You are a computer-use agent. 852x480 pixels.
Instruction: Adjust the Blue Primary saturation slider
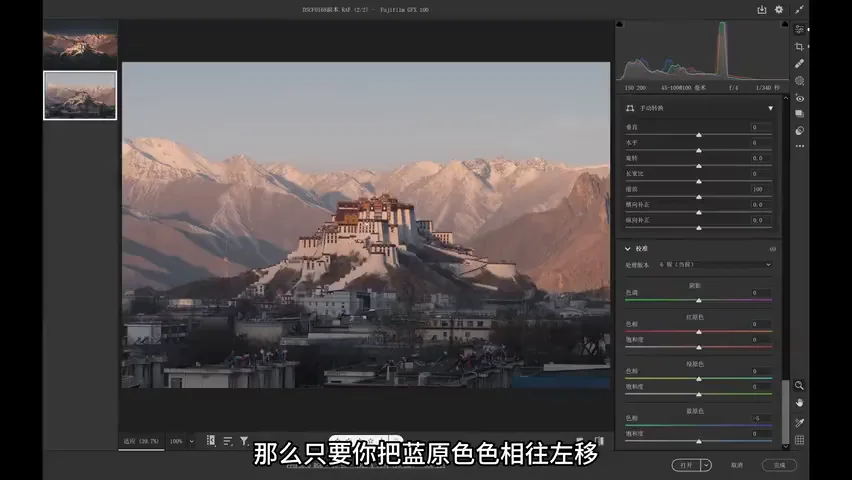tap(699, 441)
